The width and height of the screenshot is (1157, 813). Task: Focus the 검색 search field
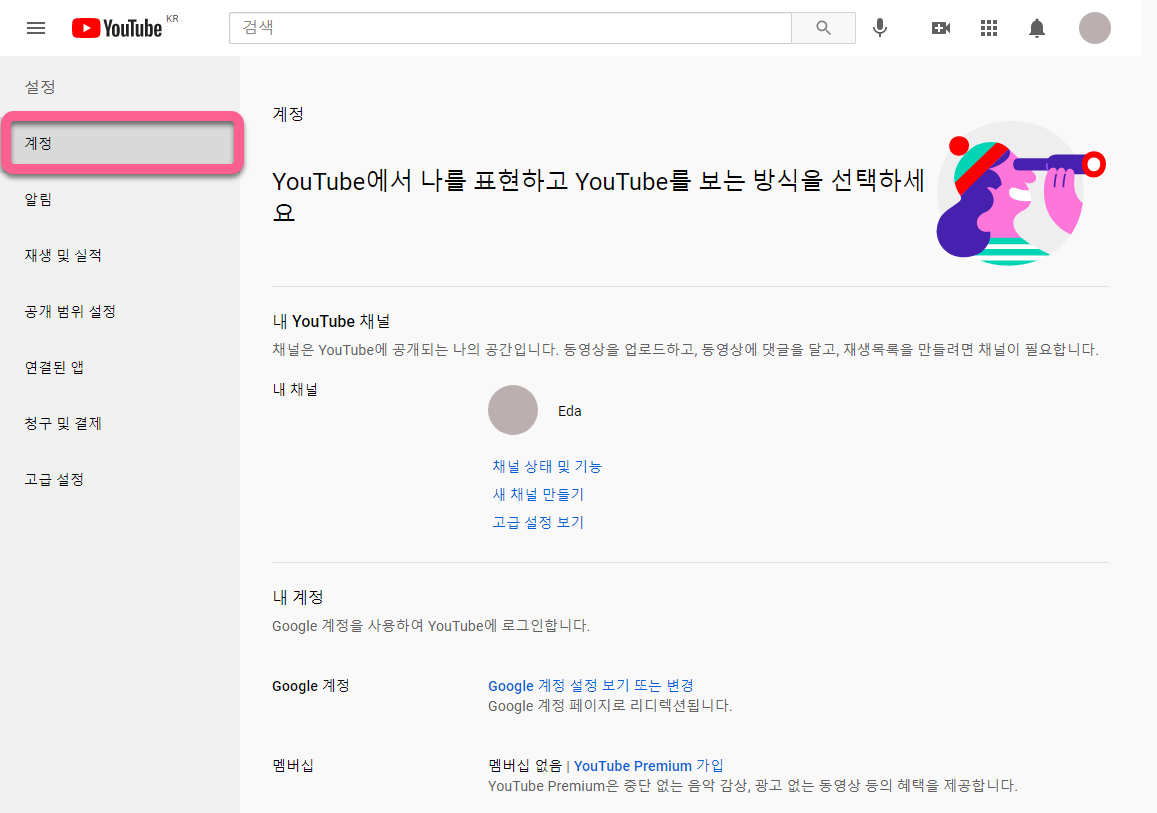tap(510, 28)
